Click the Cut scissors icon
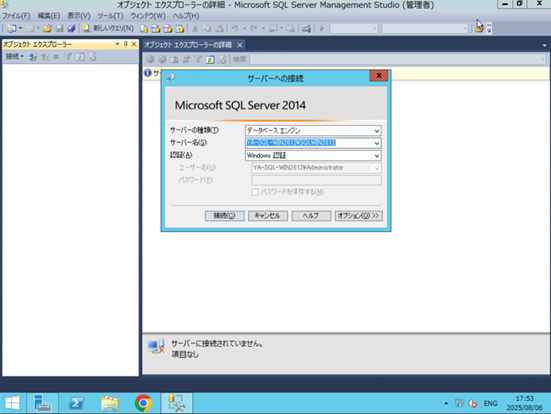Screen dimensions: 551x414 click(x=195, y=28)
